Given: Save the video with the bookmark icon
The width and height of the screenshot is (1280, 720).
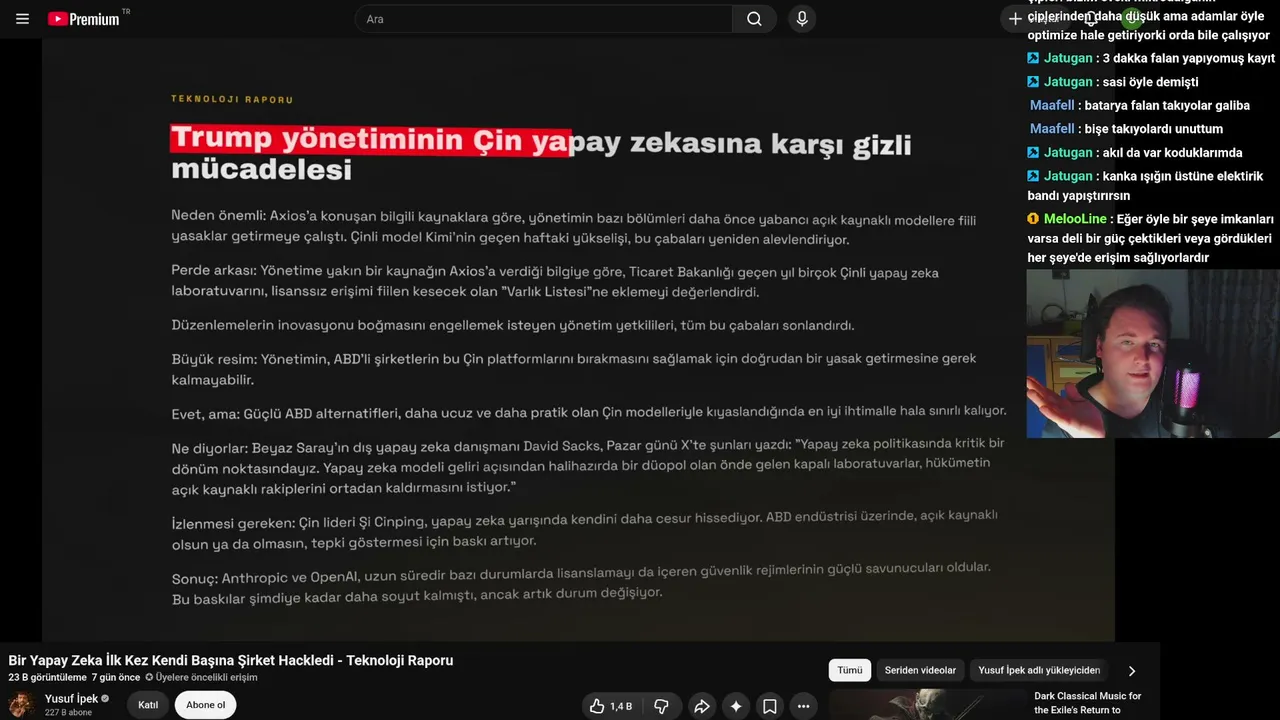Looking at the screenshot, I should pos(770,706).
